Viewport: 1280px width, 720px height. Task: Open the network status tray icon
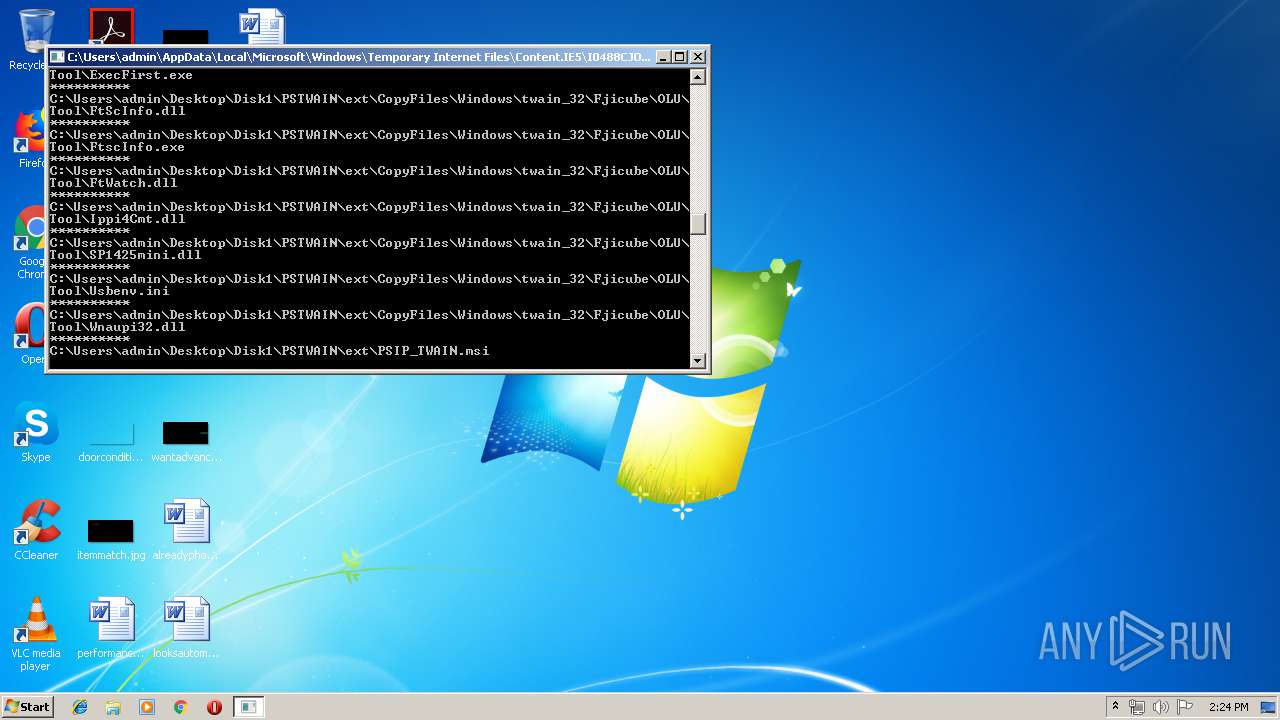(1137, 707)
